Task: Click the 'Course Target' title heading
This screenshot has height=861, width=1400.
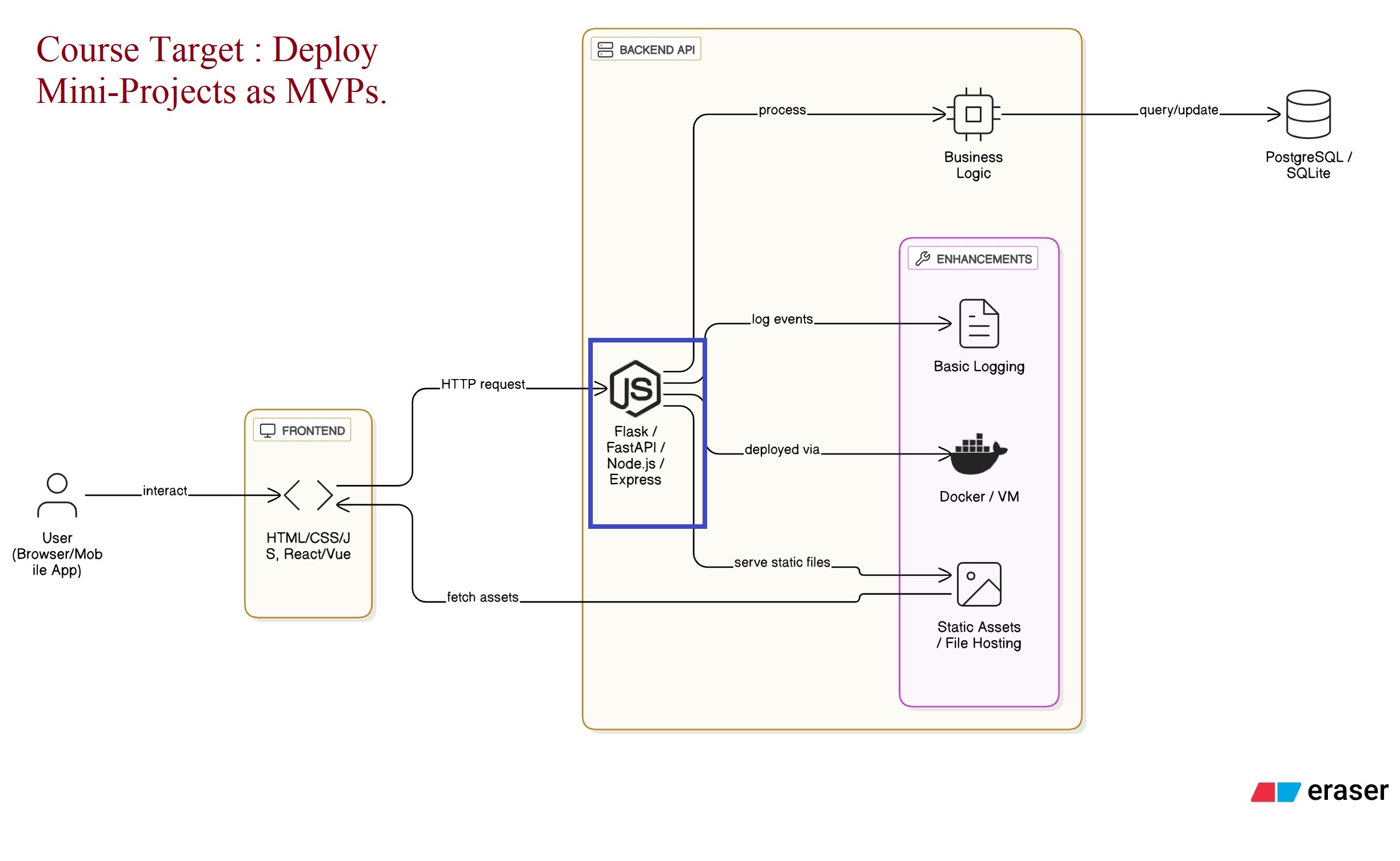Action: point(212,70)
